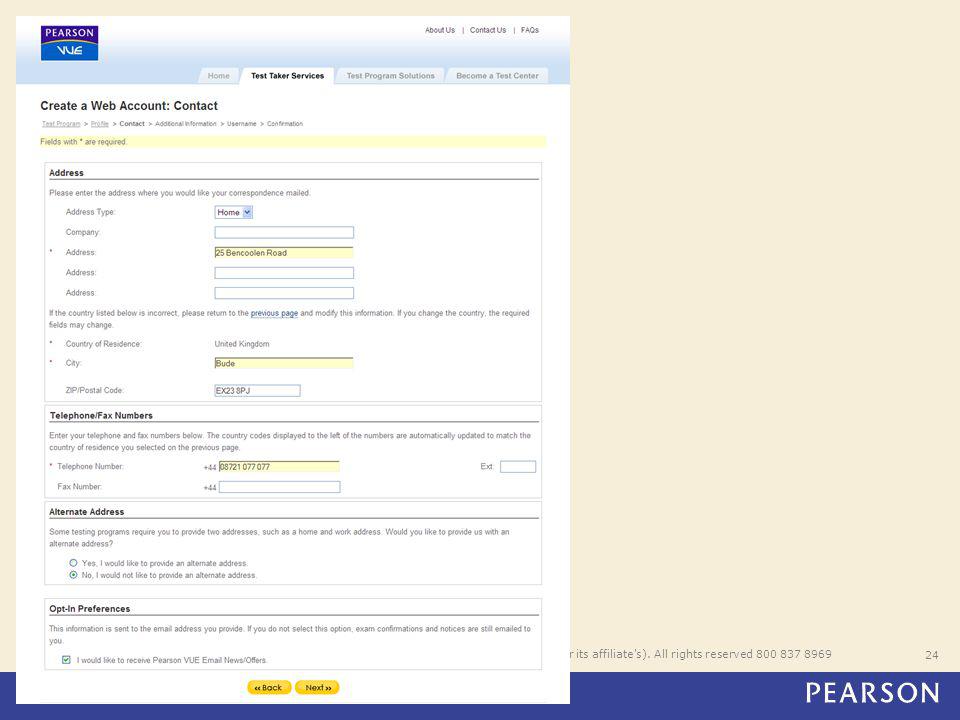Image resolution: width=960 pixels, height=720 pixels.
Task: Click the Telephone Number field
Action: click(x=279, y=467)
